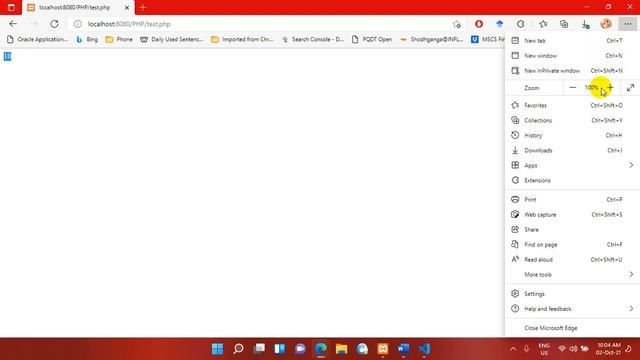Select the localhost:8080/PHP/test.php tab

tap(78, 7)
